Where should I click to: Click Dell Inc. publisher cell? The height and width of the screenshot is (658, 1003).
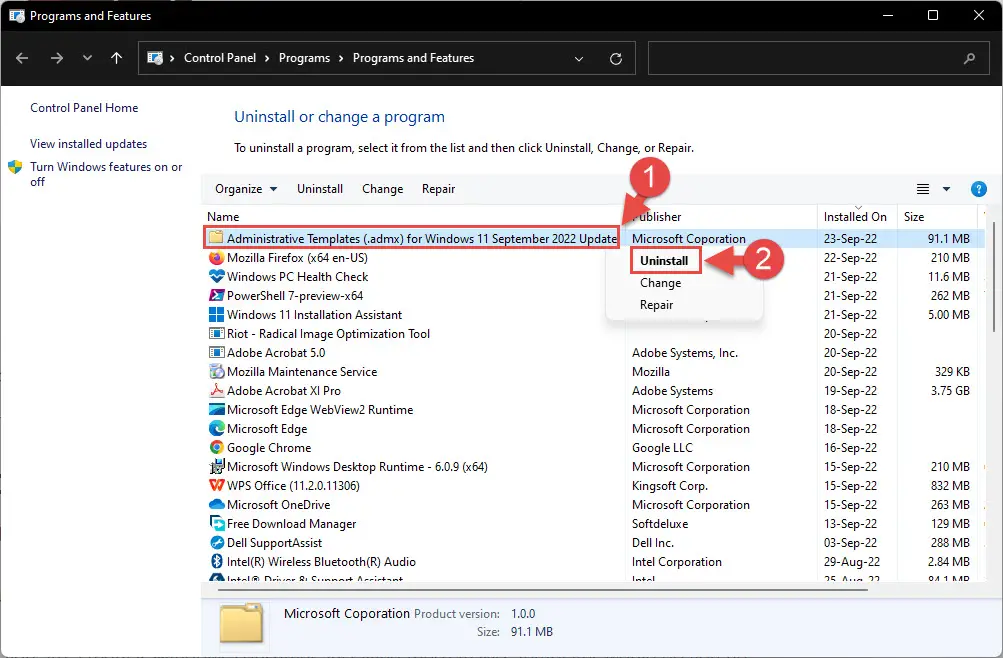[652, 543]
